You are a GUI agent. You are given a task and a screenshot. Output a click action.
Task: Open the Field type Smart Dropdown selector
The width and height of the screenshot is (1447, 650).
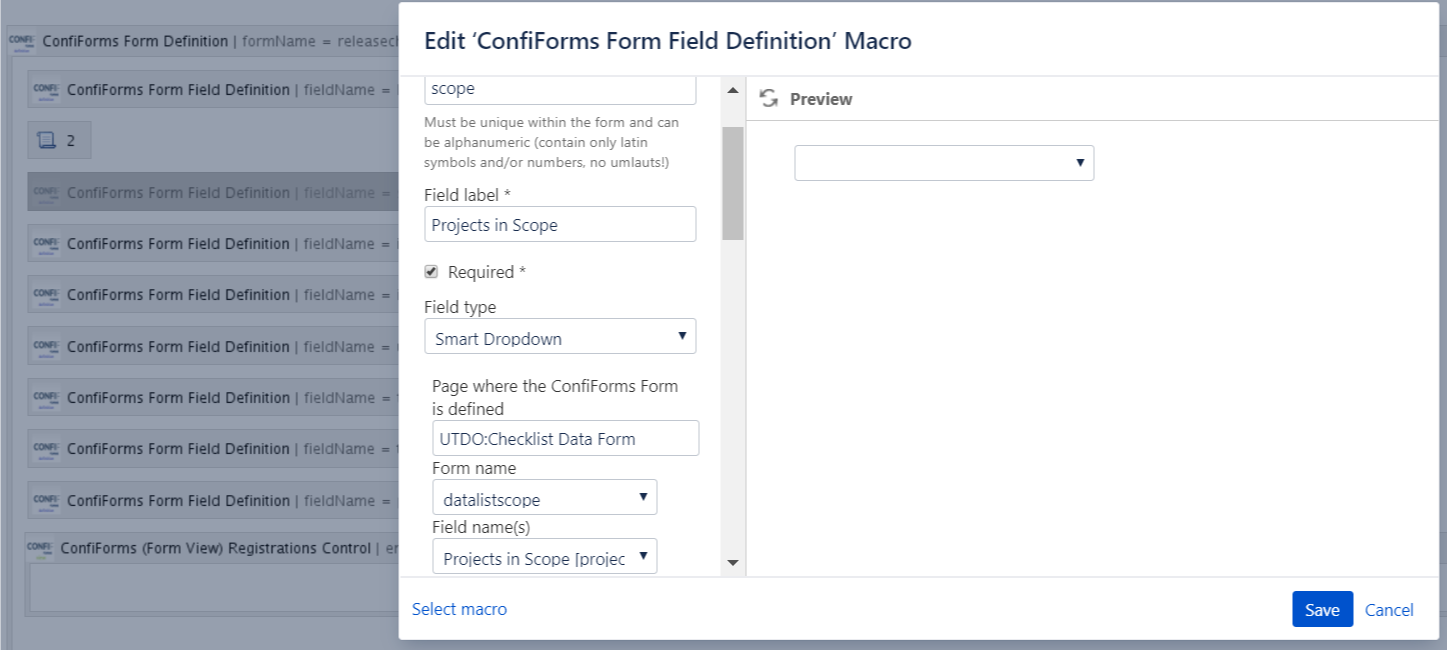560,337
